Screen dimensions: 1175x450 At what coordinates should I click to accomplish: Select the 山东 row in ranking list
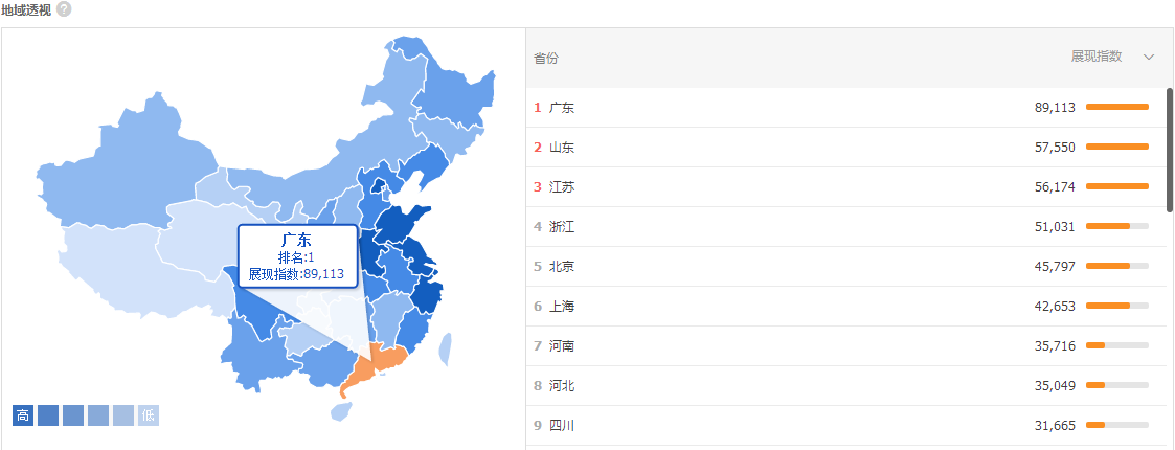[845, 148]
